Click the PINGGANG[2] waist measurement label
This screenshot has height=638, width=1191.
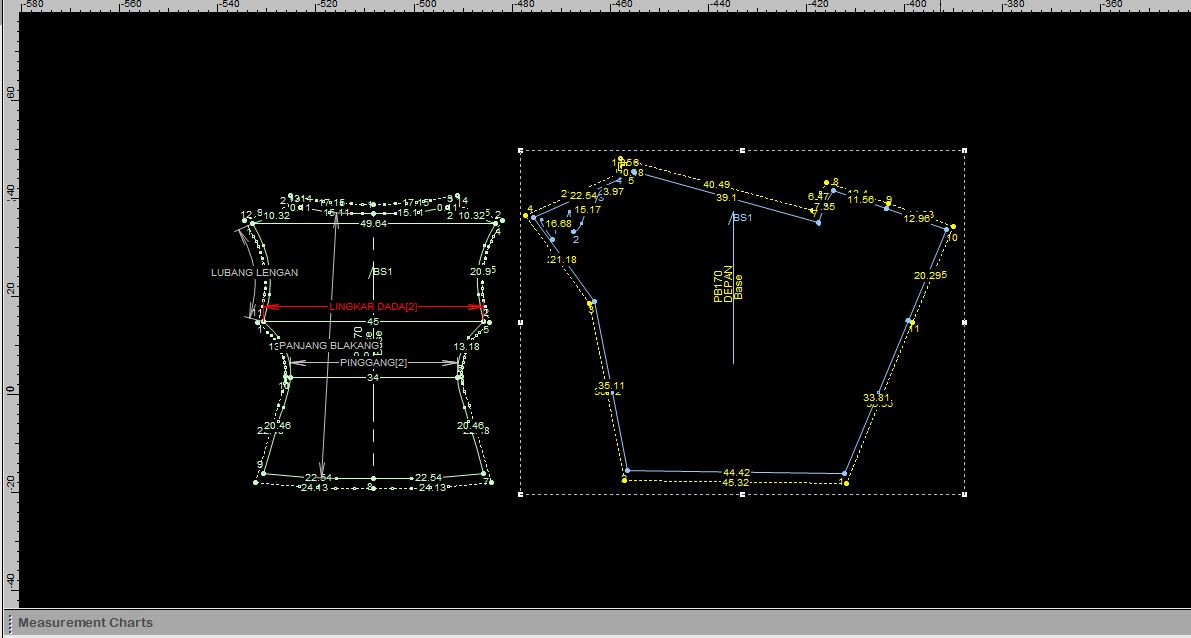point(373,362)
